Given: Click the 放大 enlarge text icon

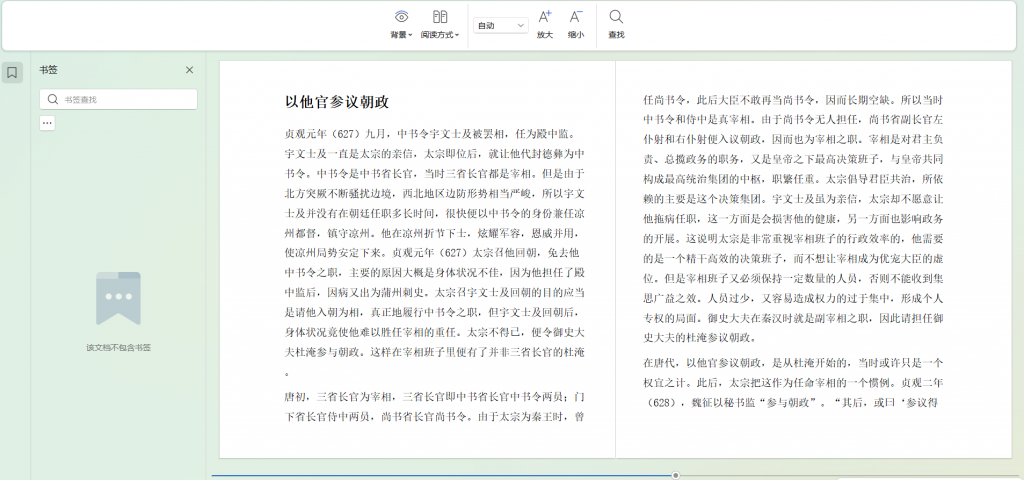Looking at the screenshot, I should 545,17.
